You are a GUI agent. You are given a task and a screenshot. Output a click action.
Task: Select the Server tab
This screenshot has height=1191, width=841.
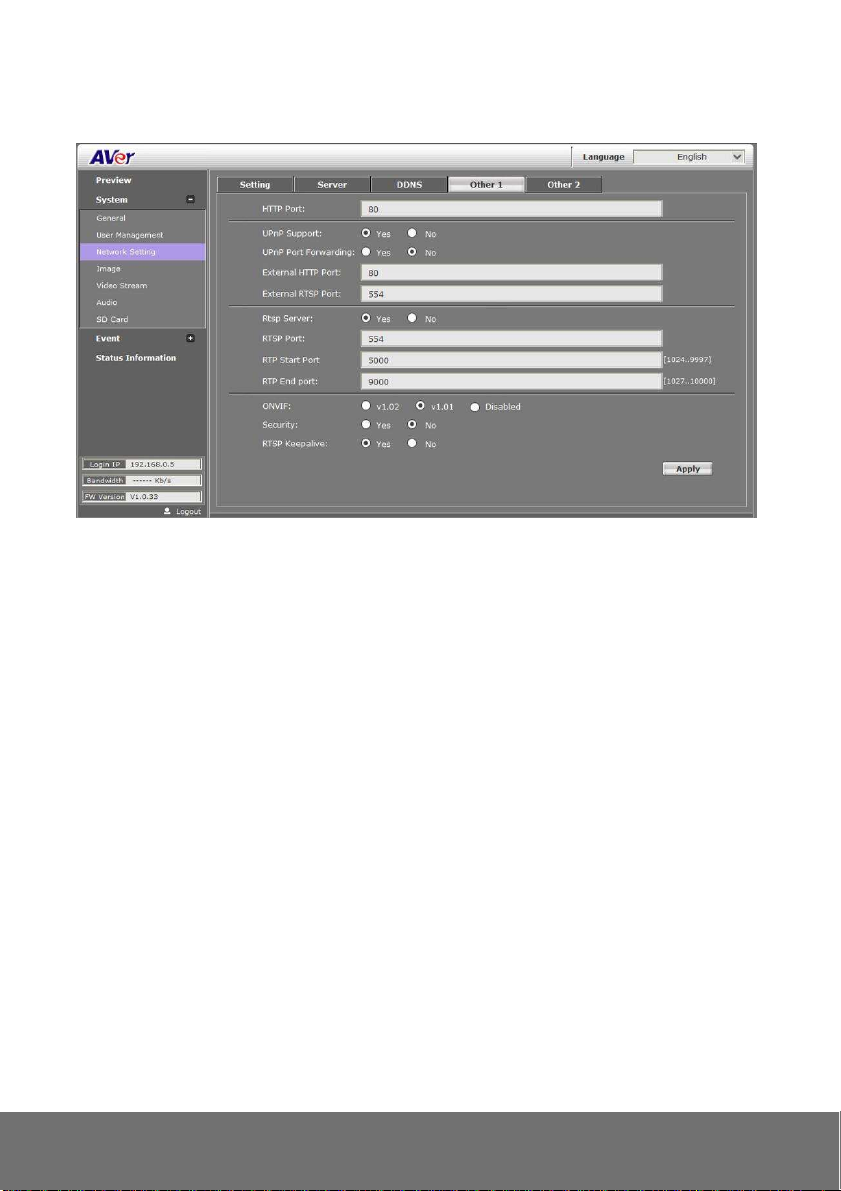332,185
